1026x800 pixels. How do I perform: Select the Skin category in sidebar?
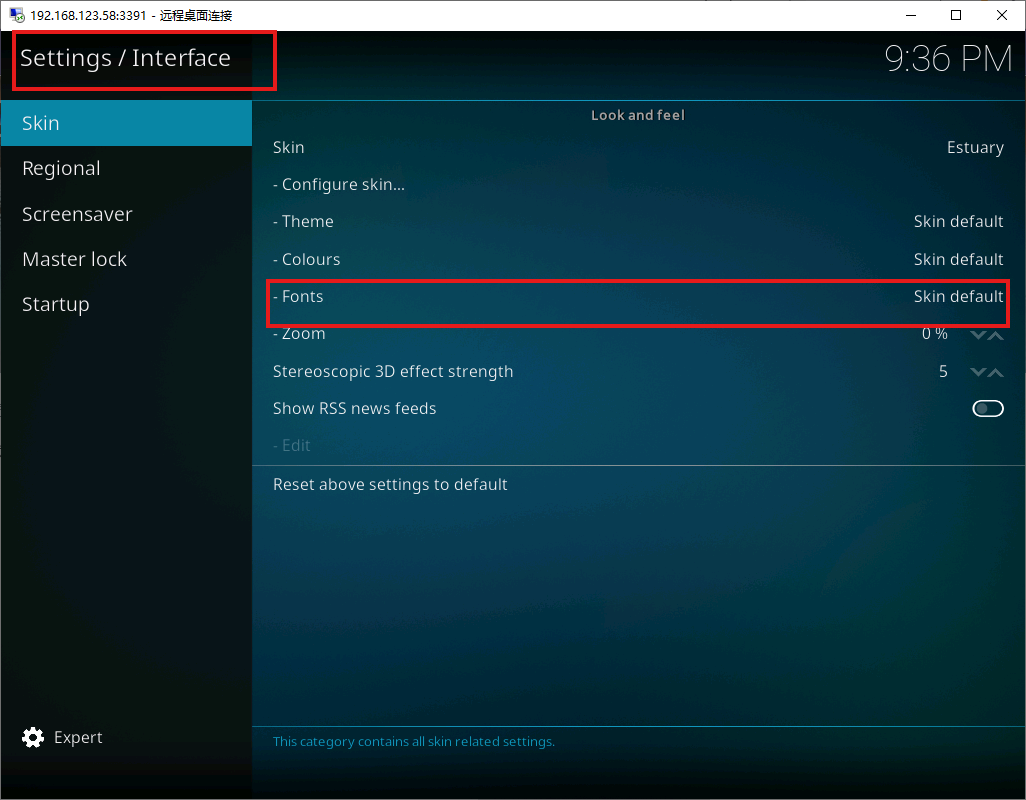pyautogui.click(x=125, y=123)
